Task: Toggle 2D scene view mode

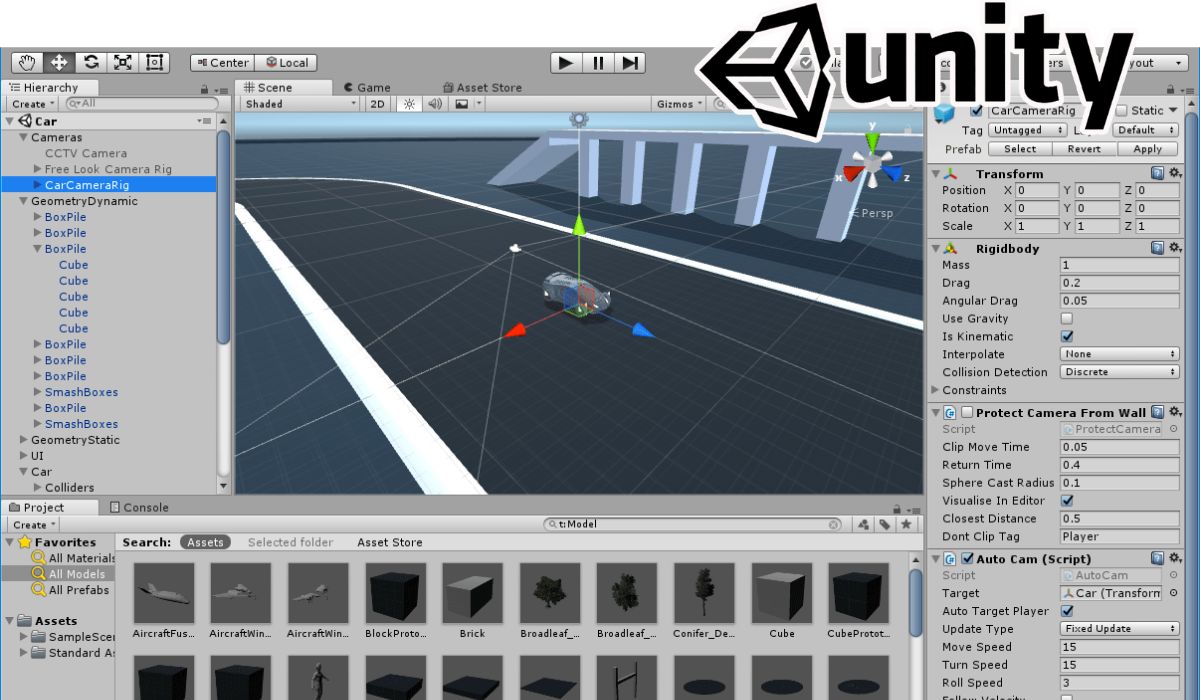Action: pos(377,104)
